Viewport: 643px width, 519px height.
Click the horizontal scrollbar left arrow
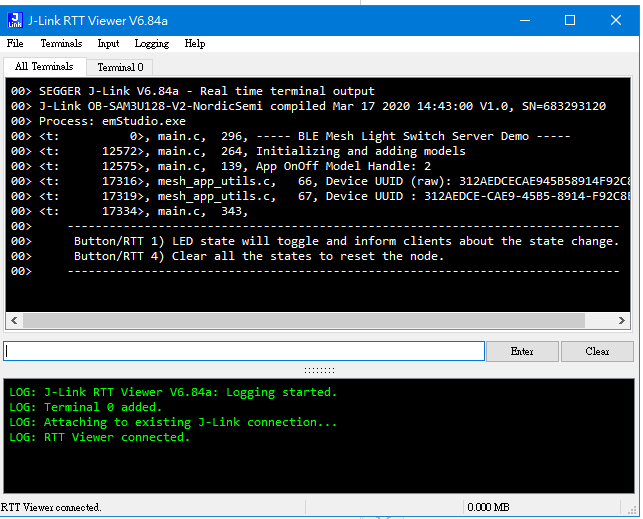(x=14, y=321)
